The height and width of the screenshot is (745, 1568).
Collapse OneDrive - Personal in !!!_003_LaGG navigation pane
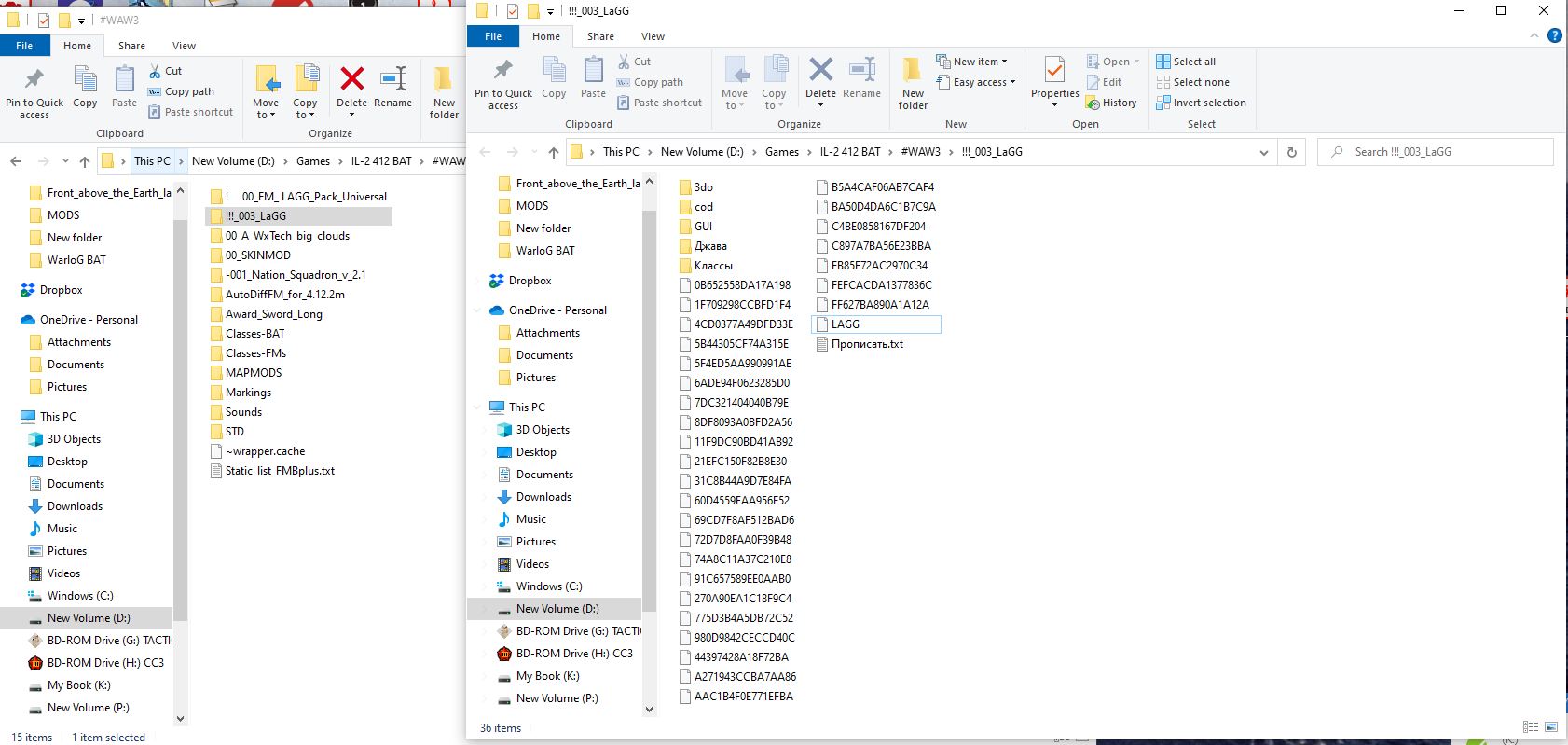[x=478, y=310]
